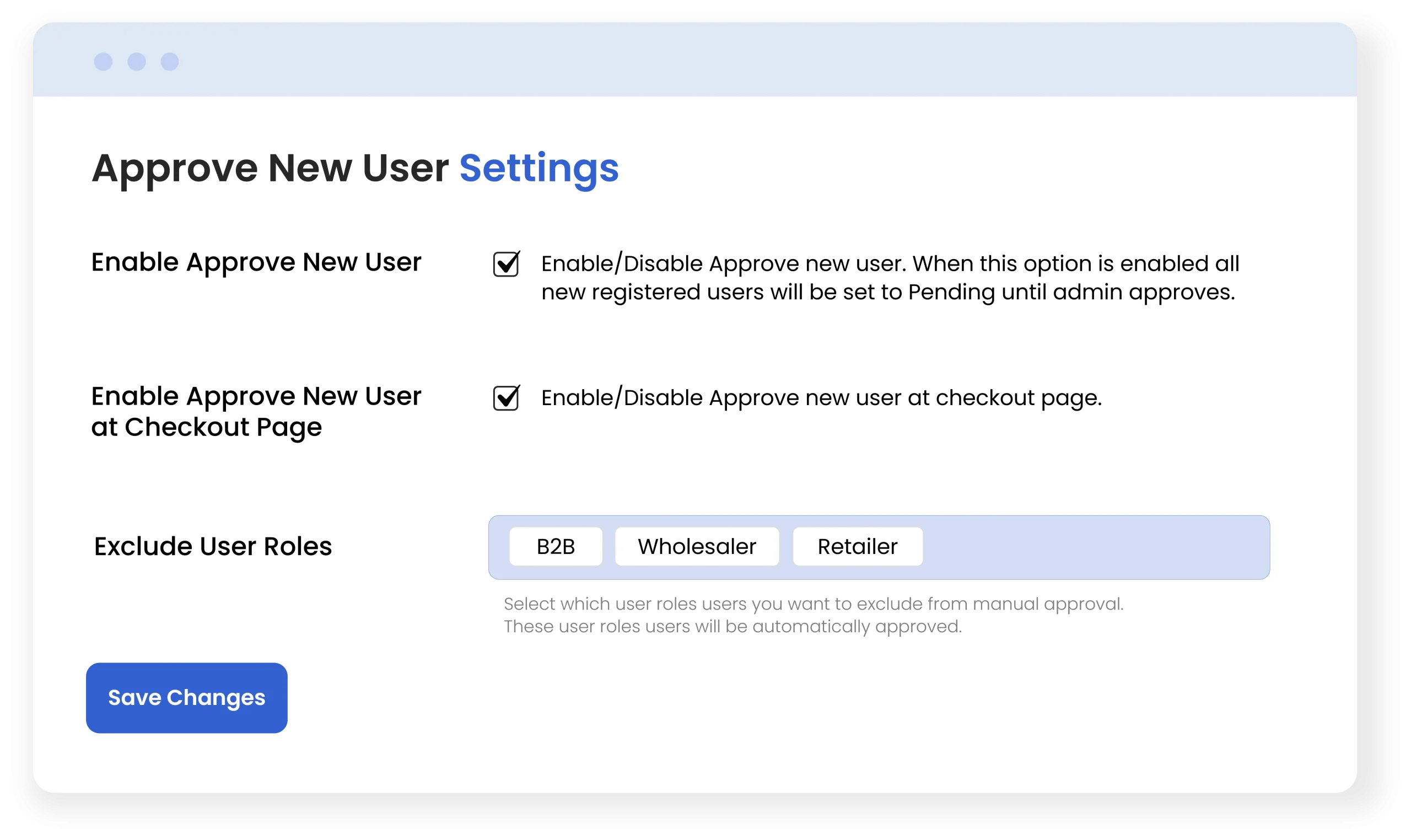
Task: Click the middle window dot in title bar
Action: pos(136,62)
